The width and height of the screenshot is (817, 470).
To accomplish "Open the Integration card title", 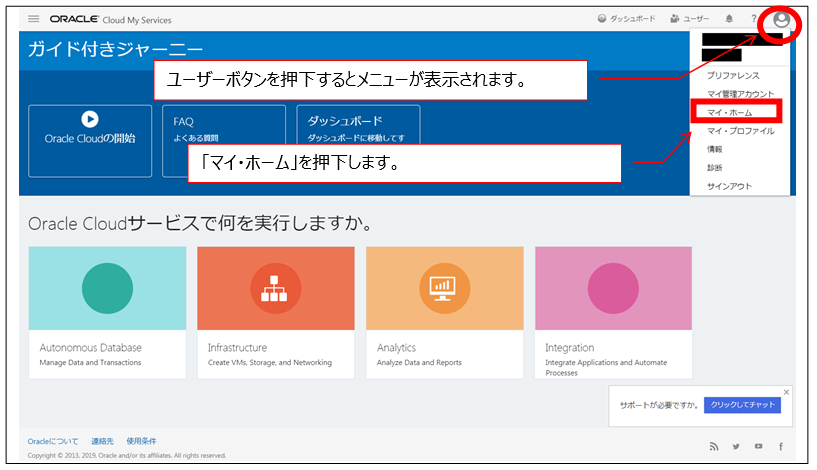I will pyautogui.click(x=570, y=348).
